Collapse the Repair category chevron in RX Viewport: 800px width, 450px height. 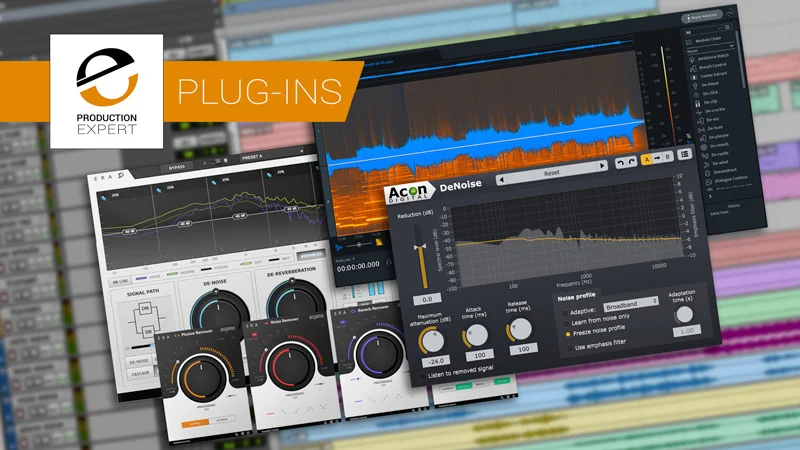click(x=732, y=46)
